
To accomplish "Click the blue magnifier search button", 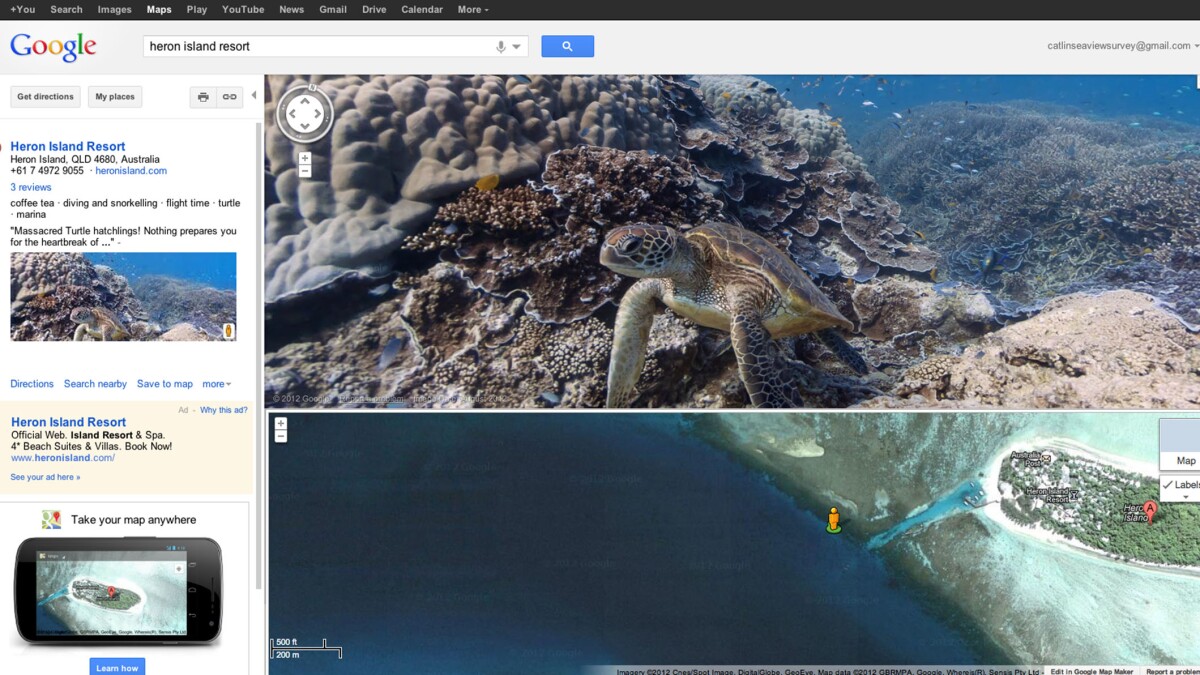I will point(567,46).
